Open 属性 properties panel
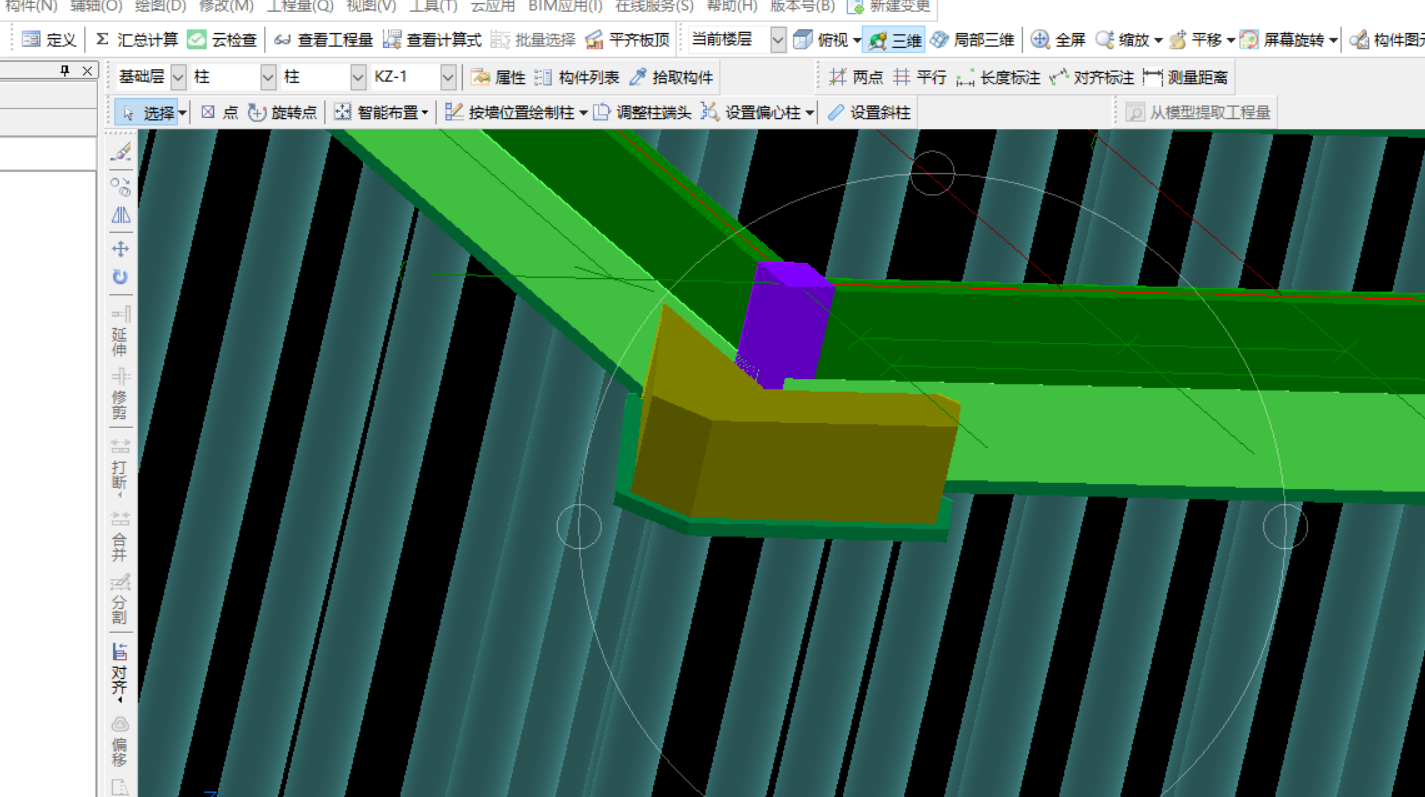The image size is (1425, 797). [x=498, y=77]
